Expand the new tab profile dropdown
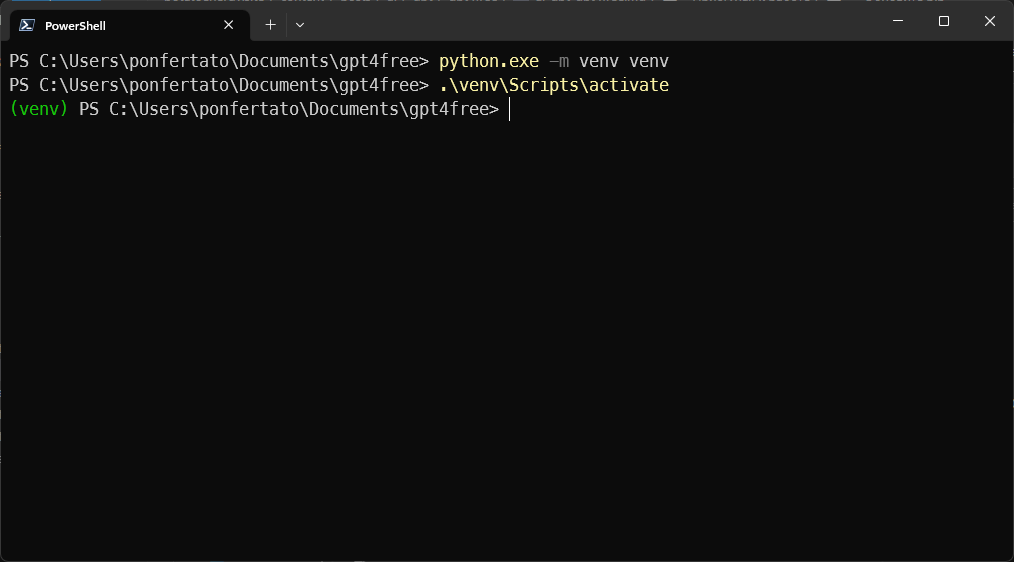 pos(300,25)
